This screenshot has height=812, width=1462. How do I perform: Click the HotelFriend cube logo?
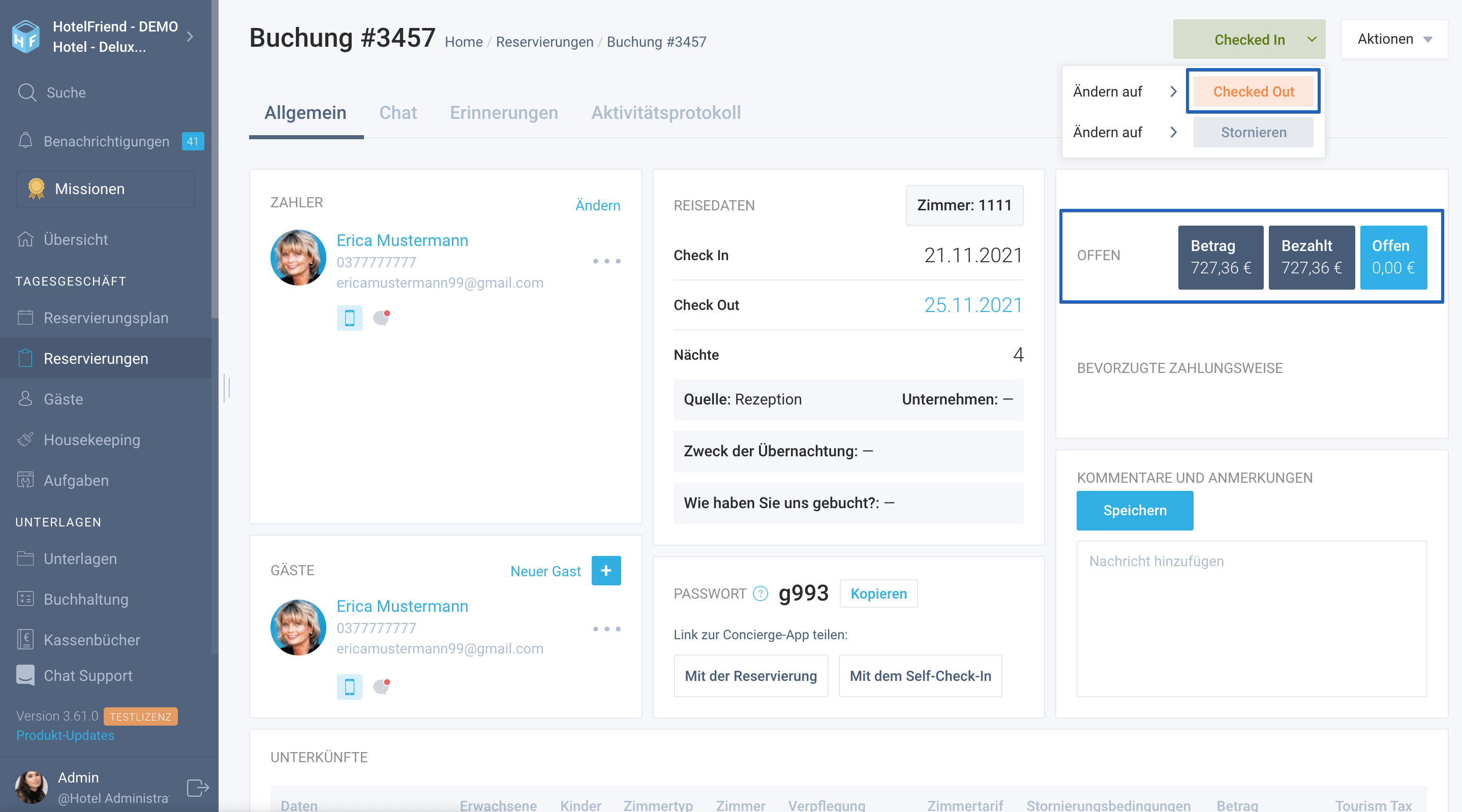tap(25, 36)
